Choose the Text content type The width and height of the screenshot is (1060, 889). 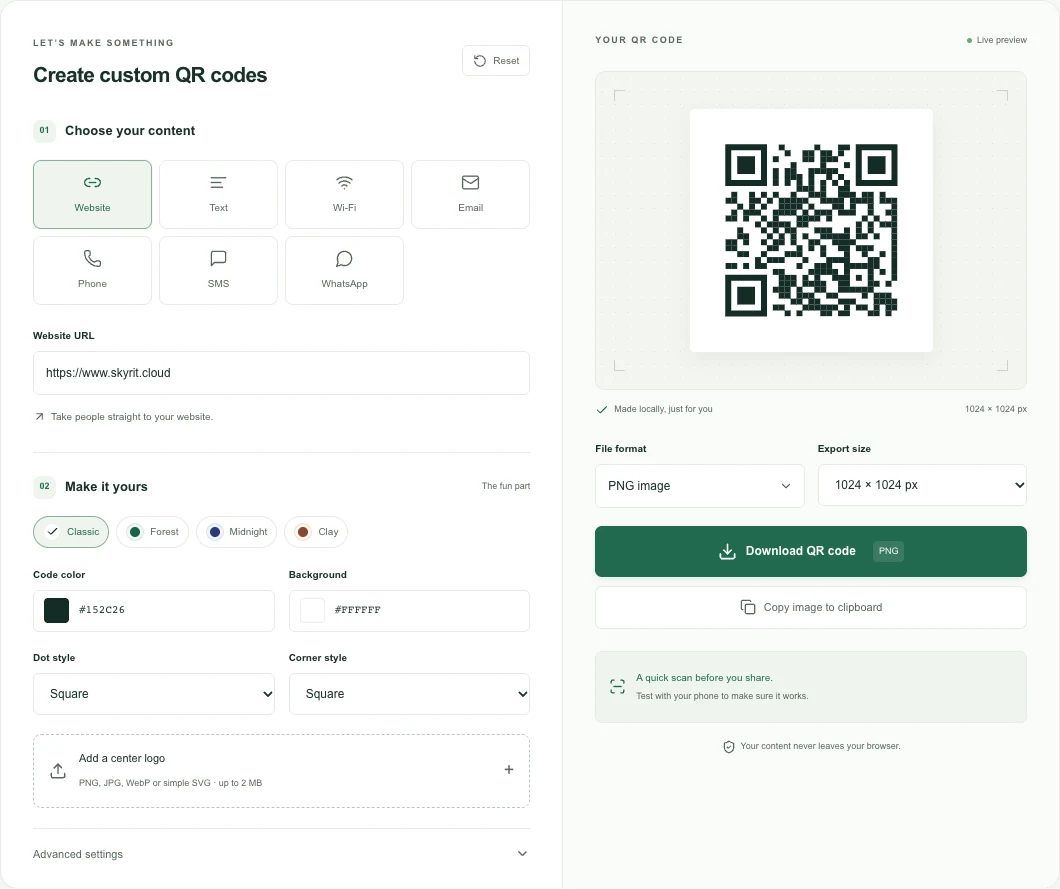218,195
